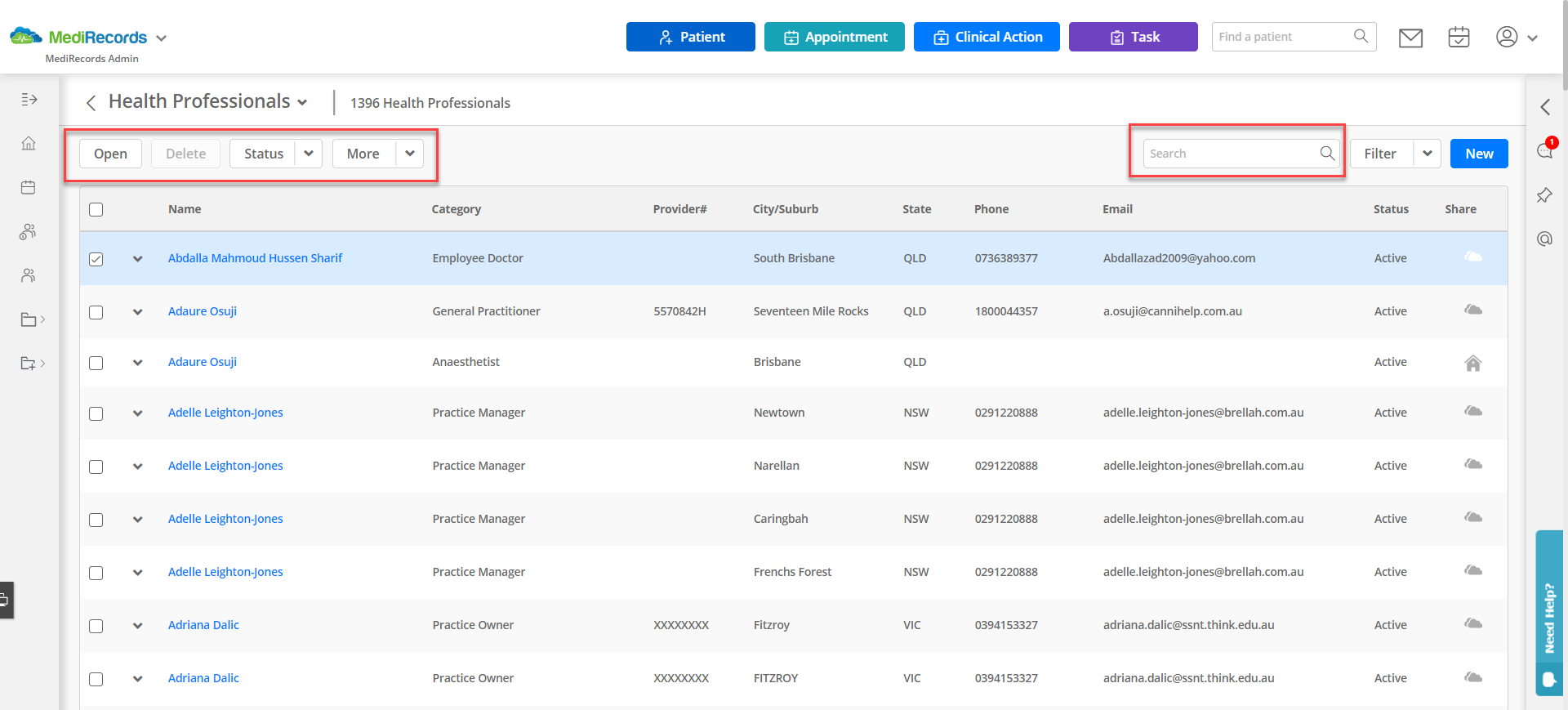Check the Adaure Osuji General Practitioner checkbox

[96, 312]
